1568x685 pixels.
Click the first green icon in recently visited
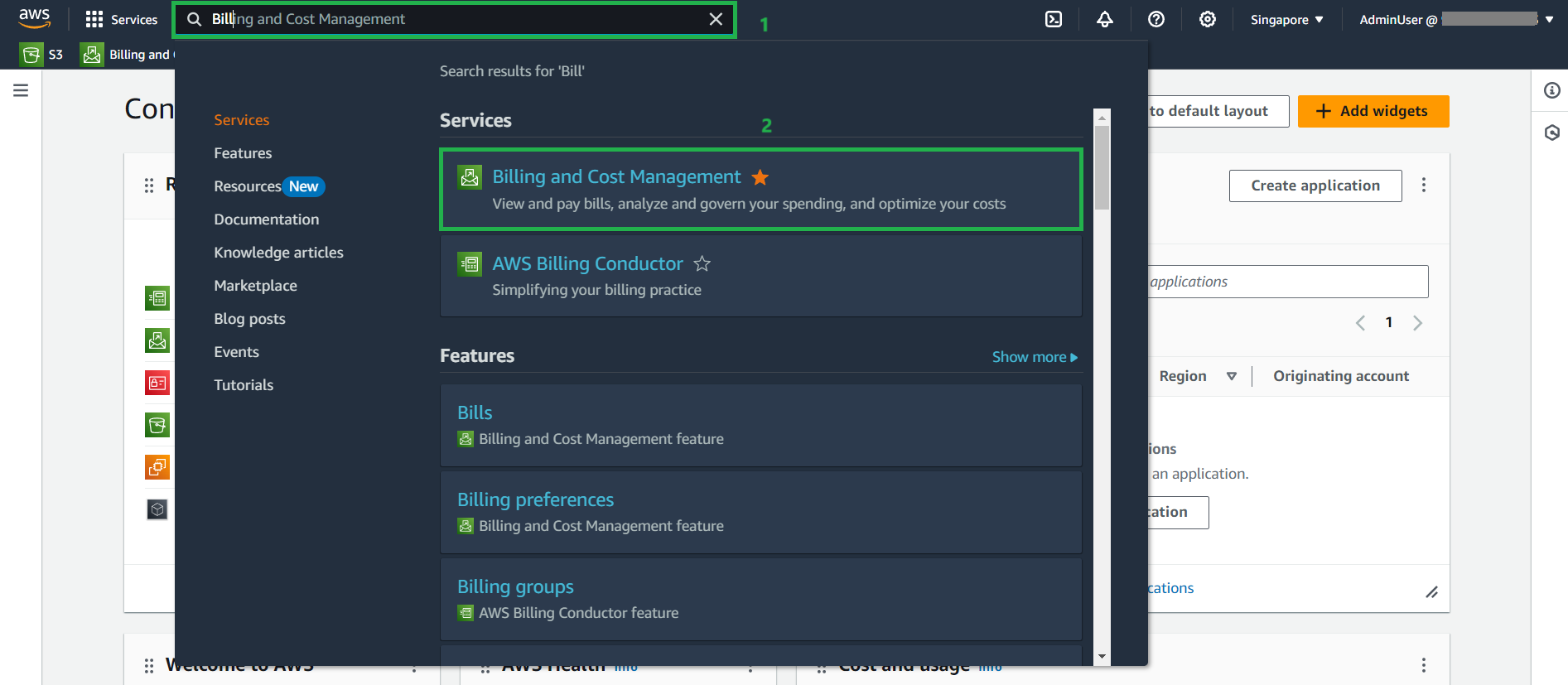157,297
